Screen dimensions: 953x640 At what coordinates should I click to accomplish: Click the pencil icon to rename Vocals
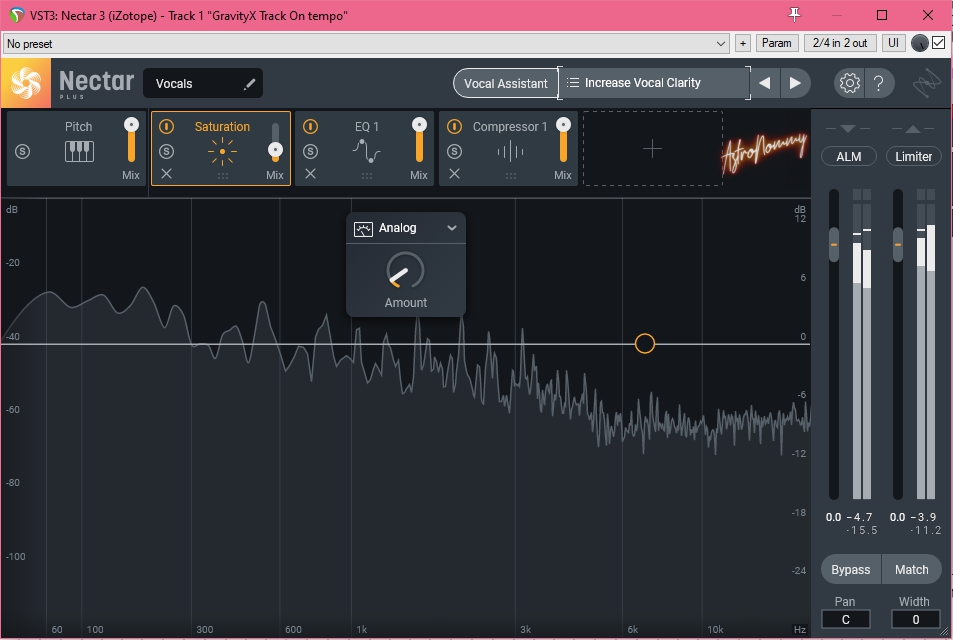click(x=249, y=84)
